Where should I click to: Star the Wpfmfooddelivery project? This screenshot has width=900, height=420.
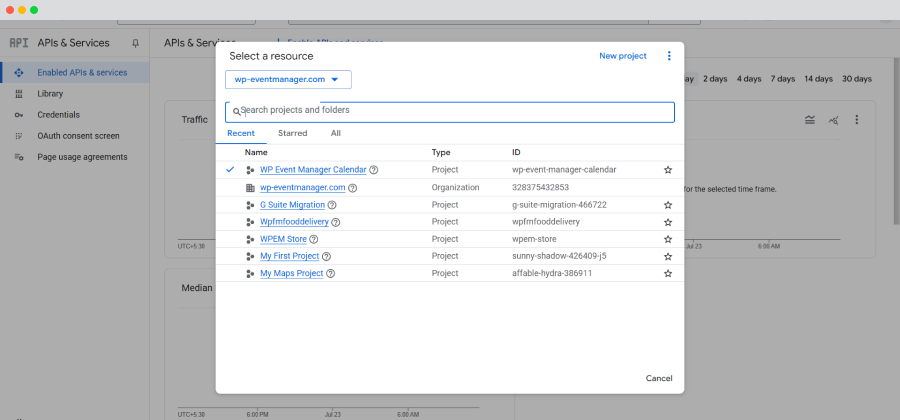click(668, 222)
